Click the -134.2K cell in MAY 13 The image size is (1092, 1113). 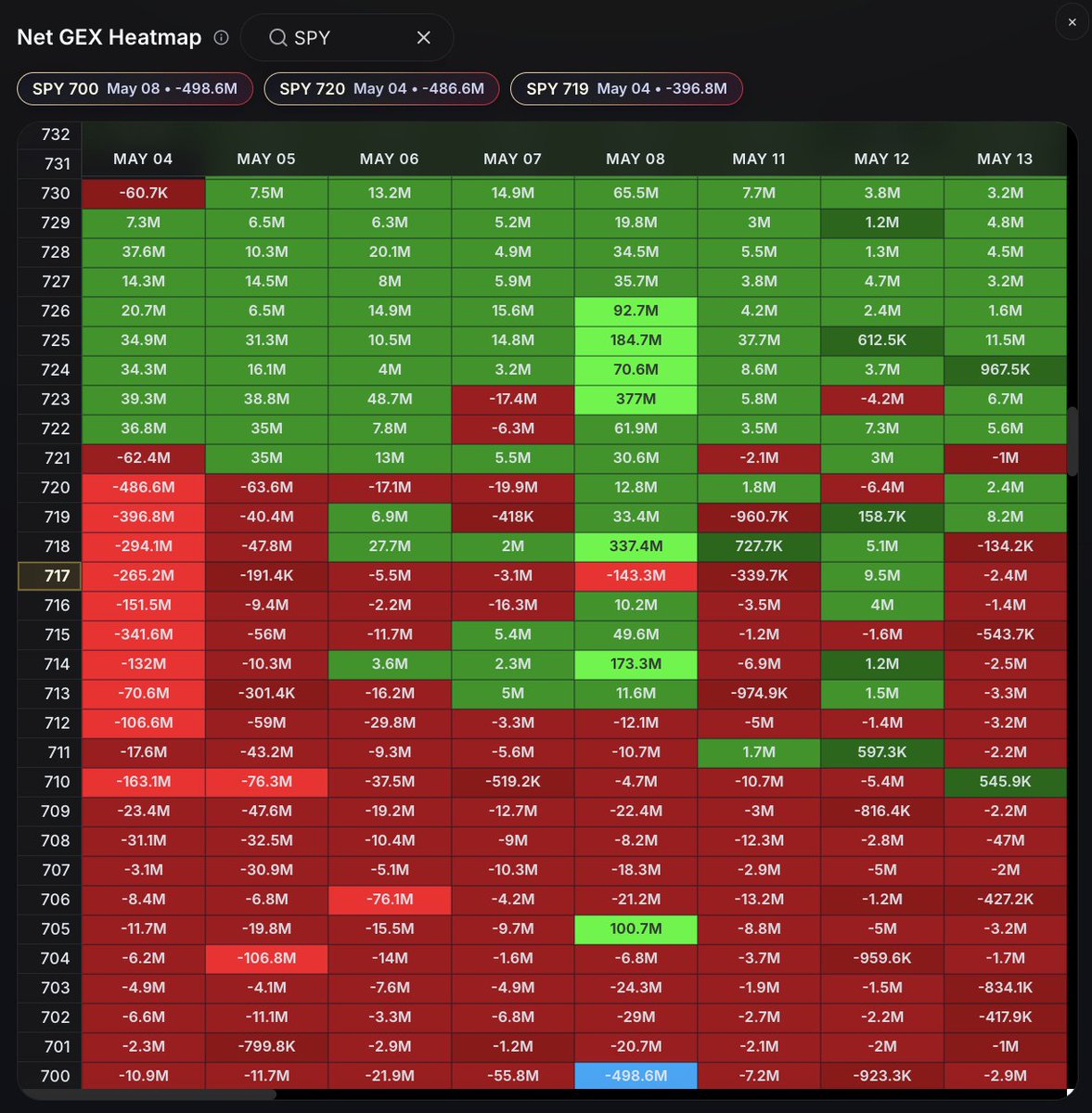coord(1005,546)
